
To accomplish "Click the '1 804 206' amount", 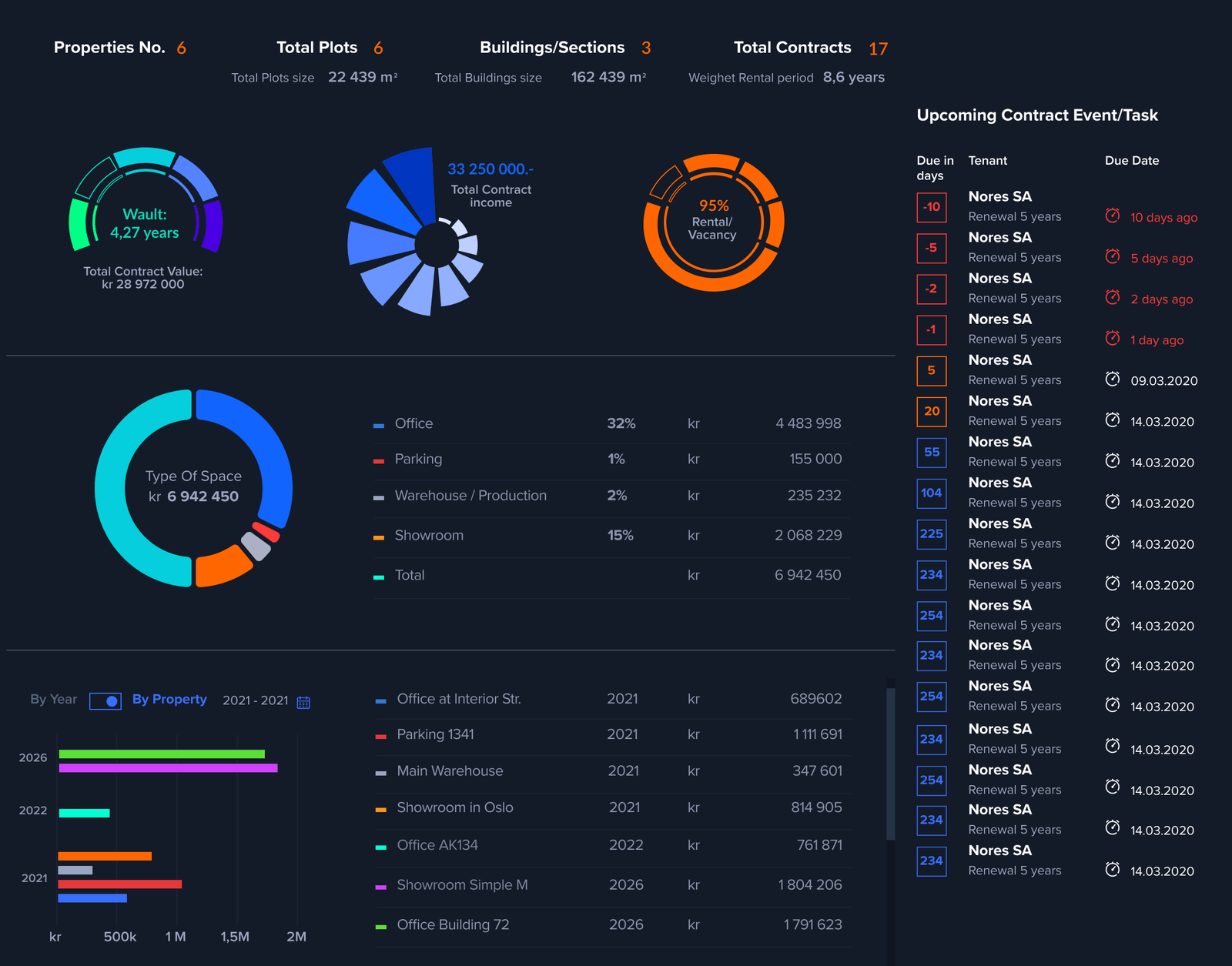I will click(810, 885).
